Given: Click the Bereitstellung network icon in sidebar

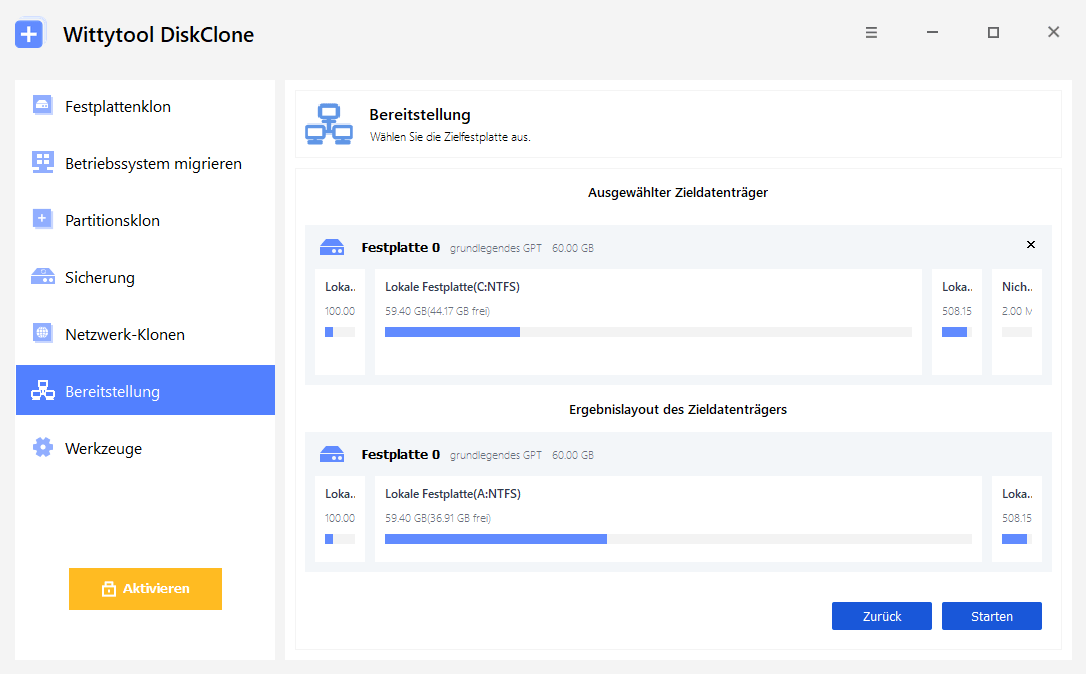Looking at the screenshot, I should click(42, 391).
